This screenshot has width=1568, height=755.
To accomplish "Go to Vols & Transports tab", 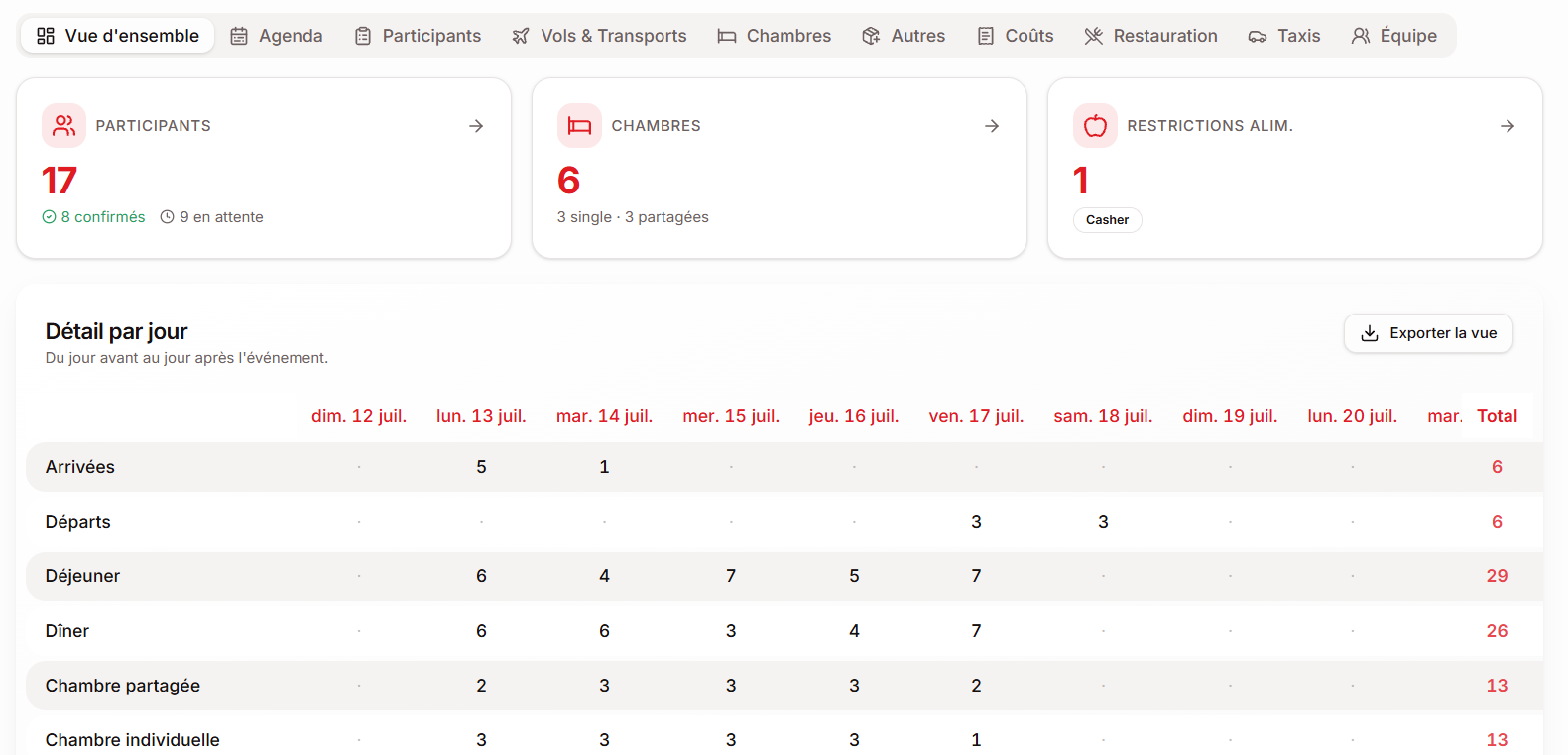I will point(599,36).
